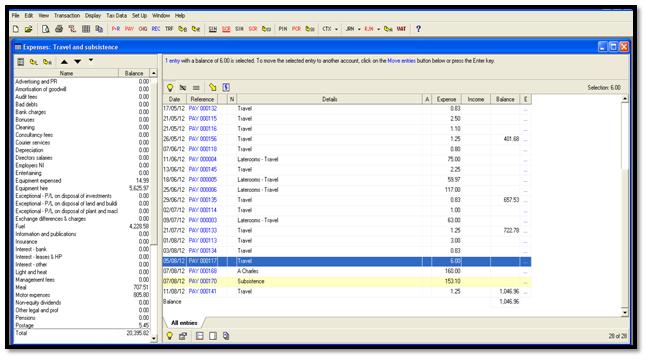Open the Tax Data menu

point(117,16)
